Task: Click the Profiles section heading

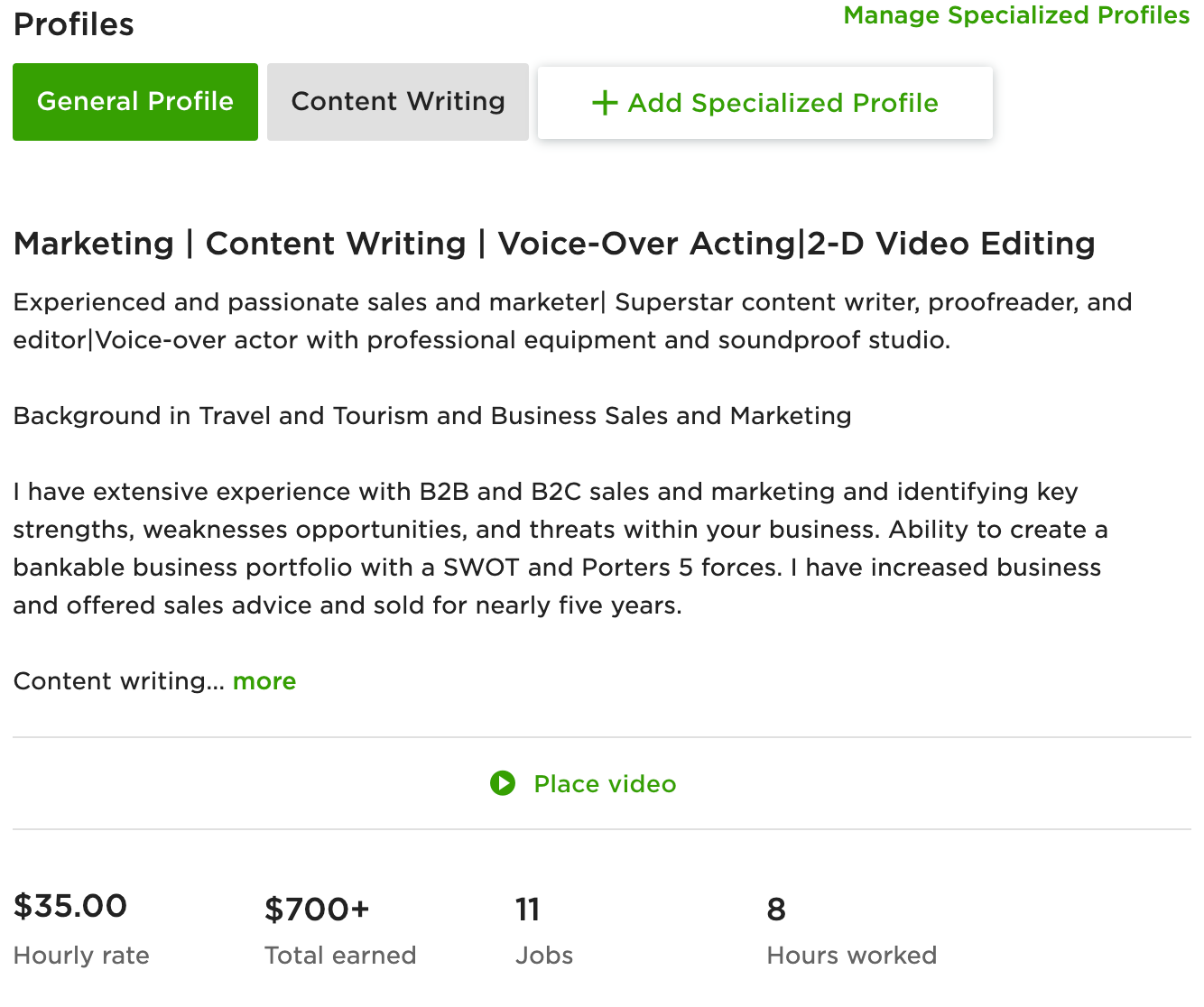Action: [x=74, y=24]
